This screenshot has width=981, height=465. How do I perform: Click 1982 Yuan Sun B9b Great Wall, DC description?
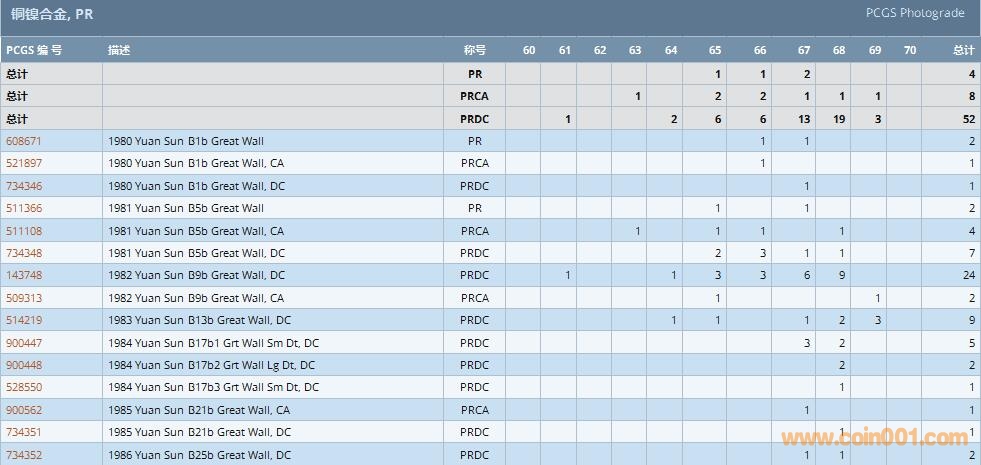(196, 275)
